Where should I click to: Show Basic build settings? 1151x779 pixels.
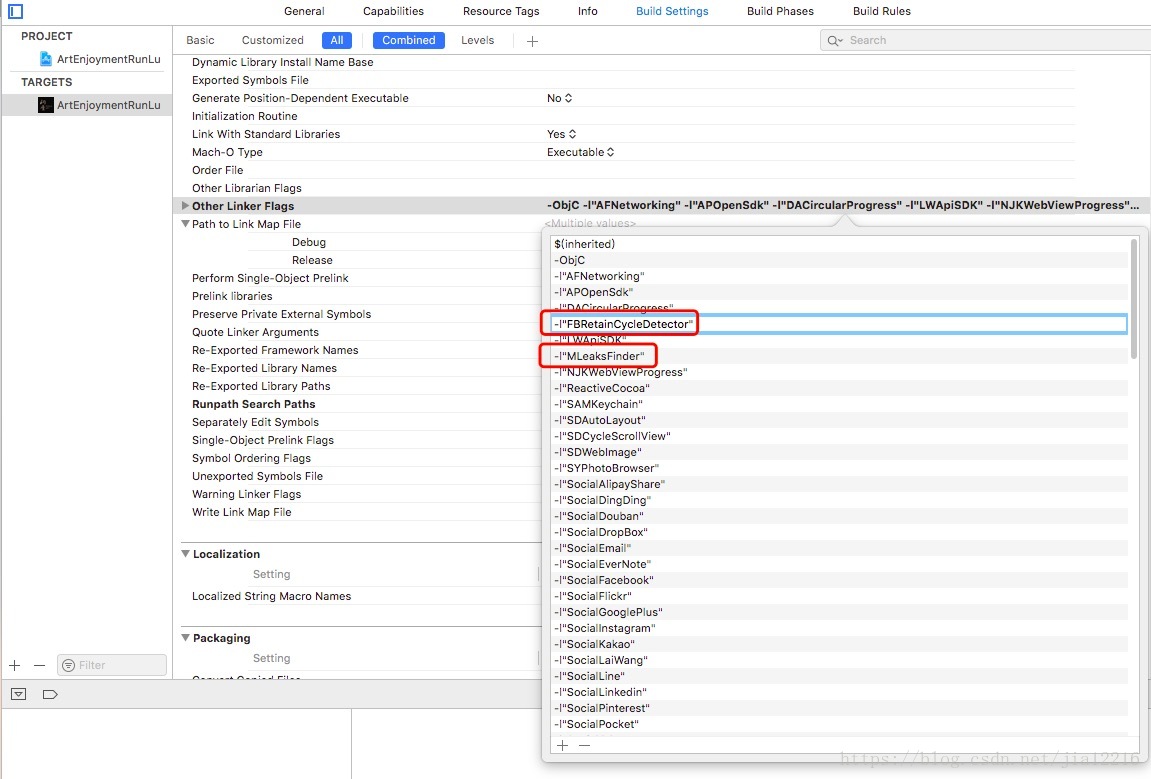pos(200,40)
